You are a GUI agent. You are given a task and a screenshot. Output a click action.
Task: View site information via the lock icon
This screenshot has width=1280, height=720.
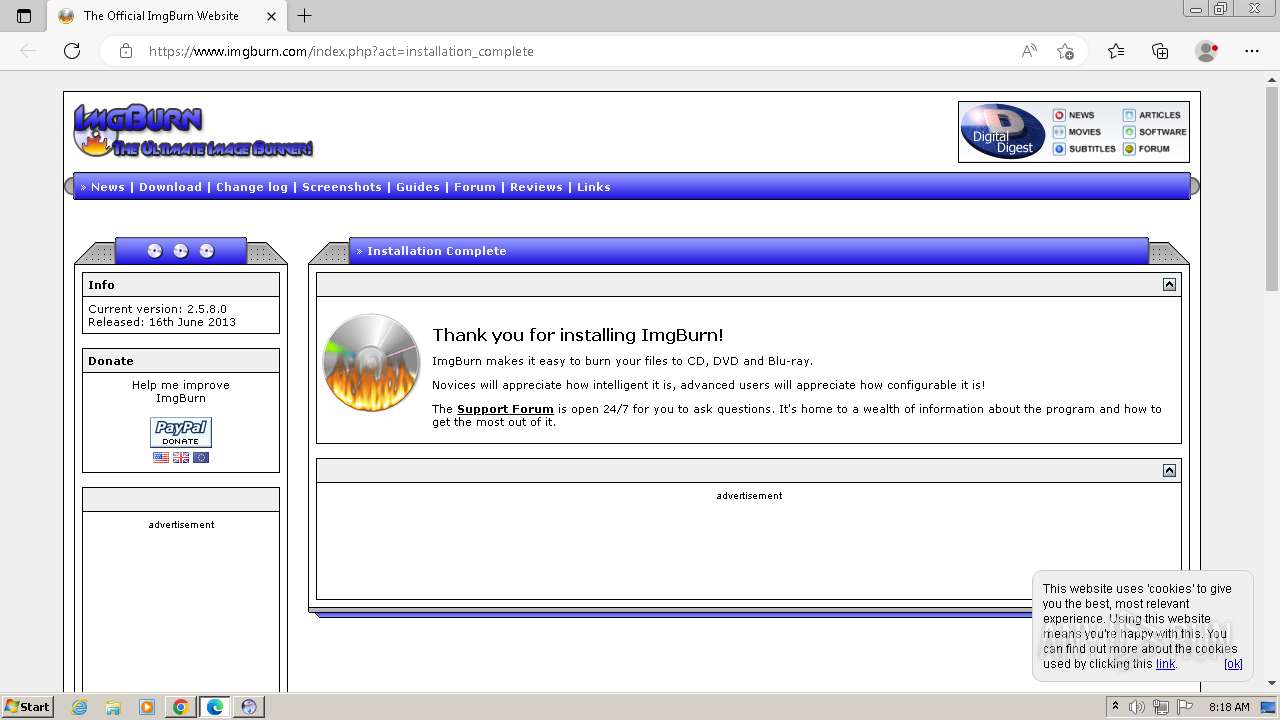[x=125, y=51]
